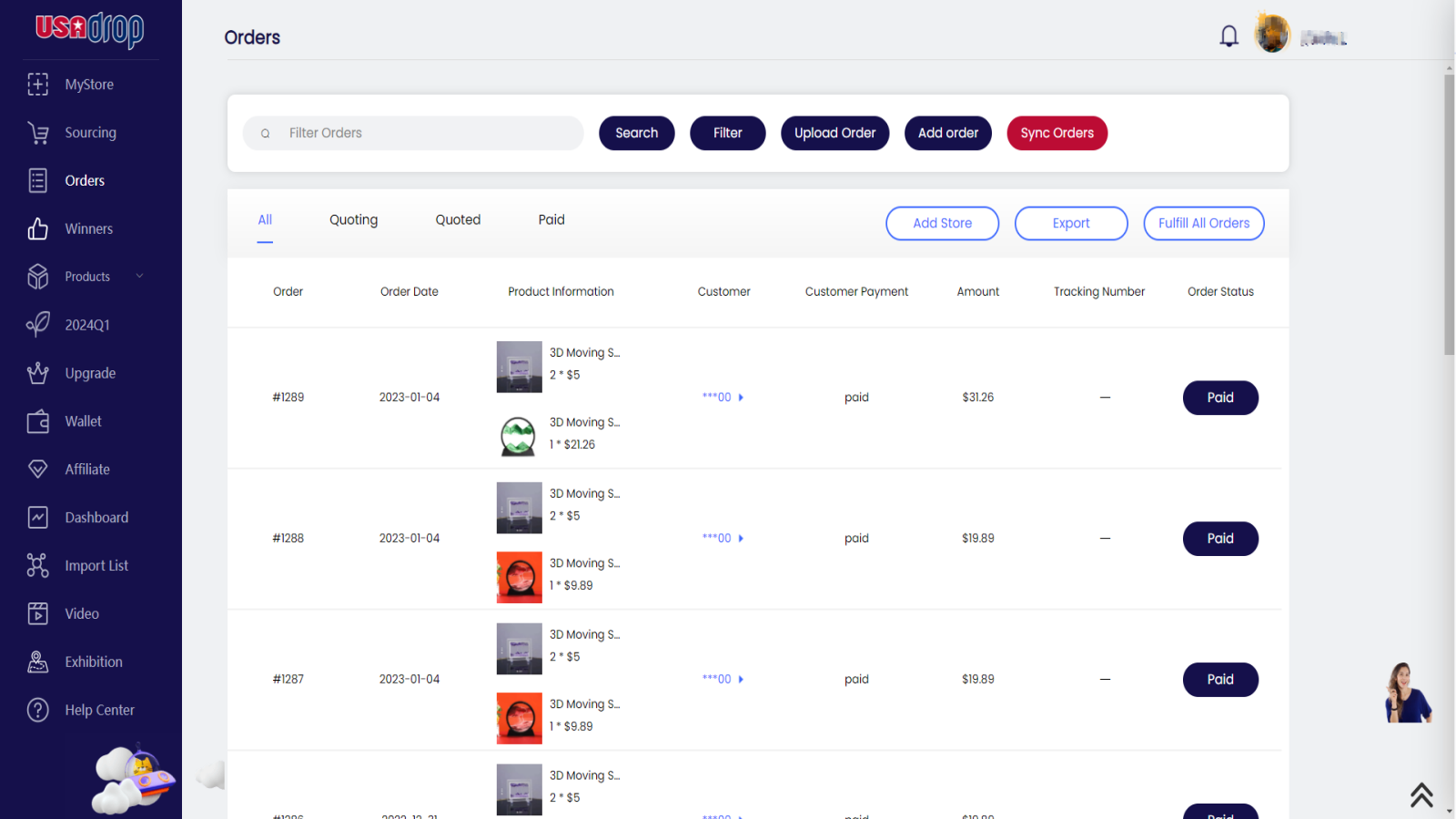This screenshot has width=1456, height=819.
Task: Click the Winners thumbs-up icon
Action: click(37, 228)
